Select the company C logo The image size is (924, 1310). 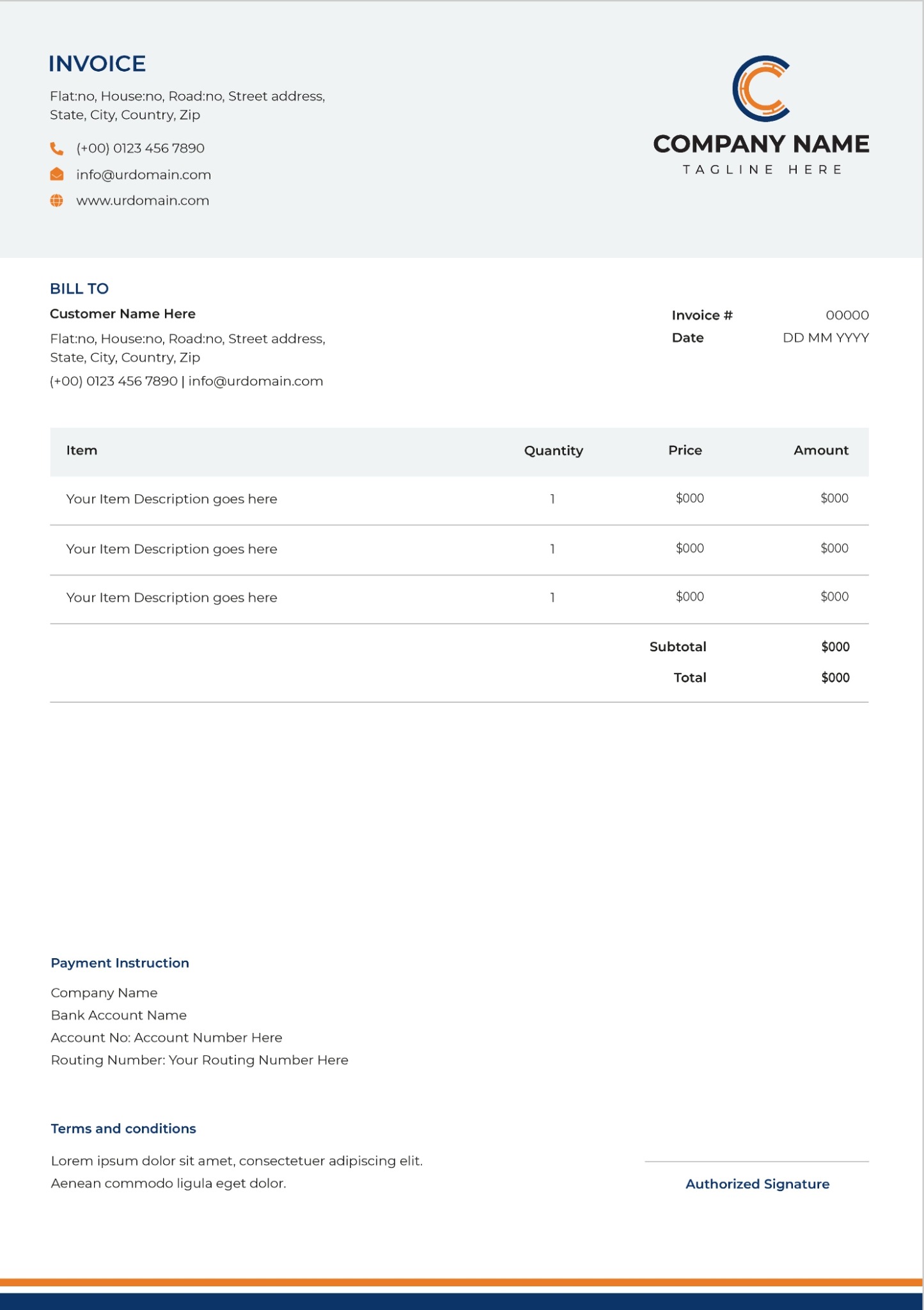point(761,88)
